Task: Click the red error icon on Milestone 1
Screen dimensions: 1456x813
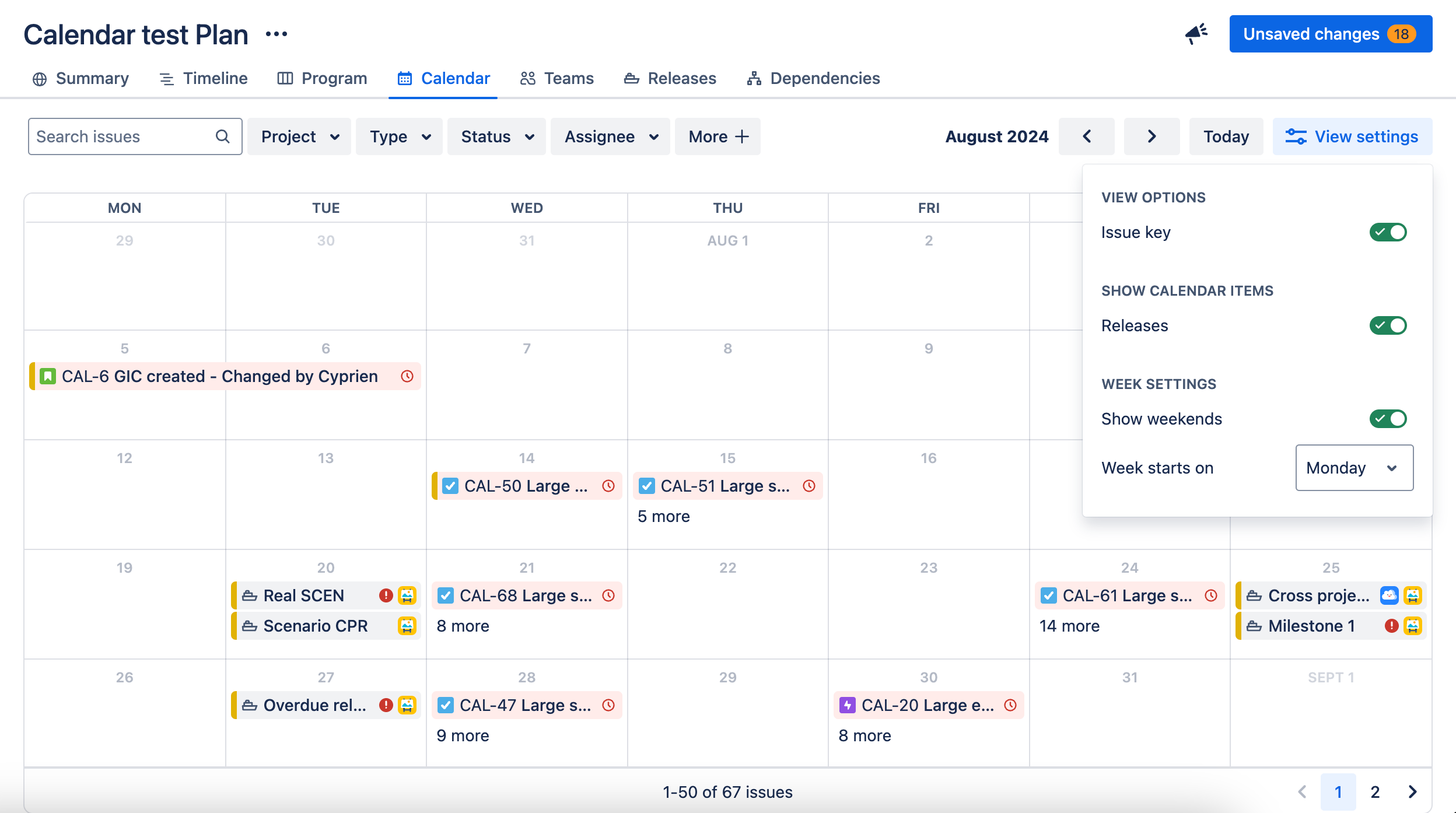Action: point(1391,626)
